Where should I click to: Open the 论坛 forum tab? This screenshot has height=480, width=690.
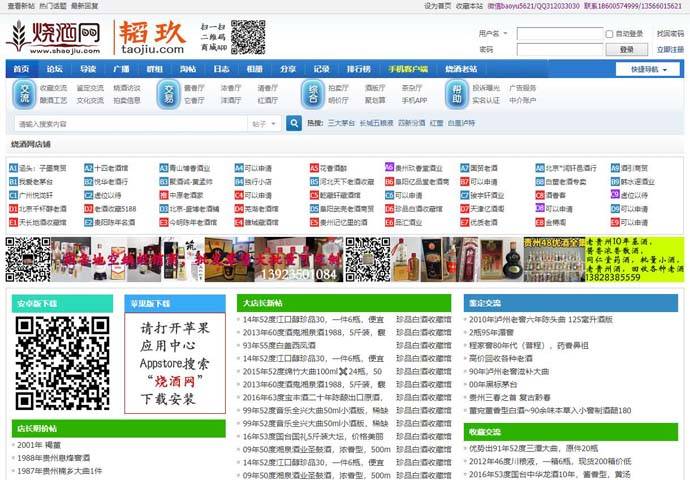tap(55, 69)
